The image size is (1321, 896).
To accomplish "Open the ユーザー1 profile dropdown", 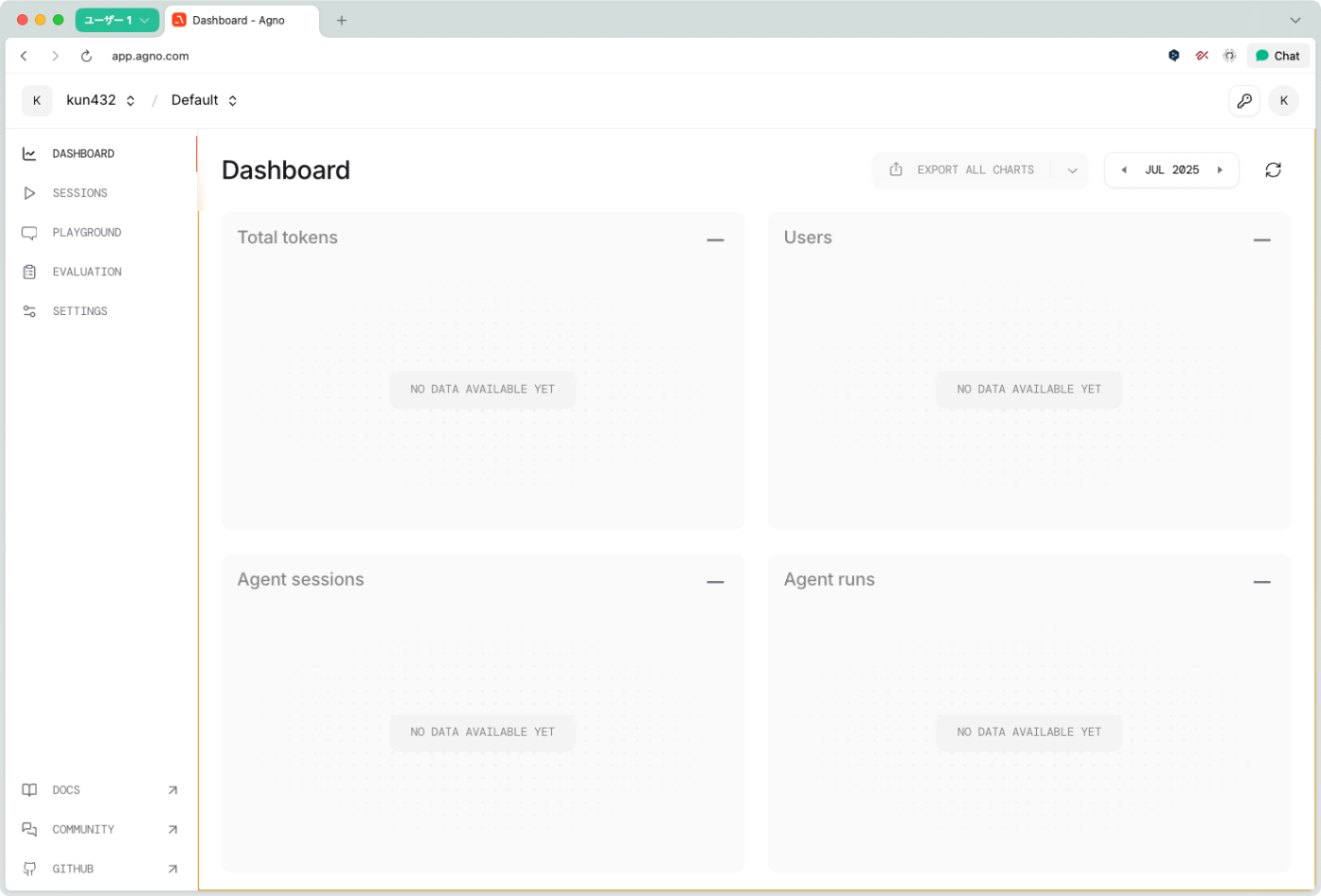I will 117,20.
